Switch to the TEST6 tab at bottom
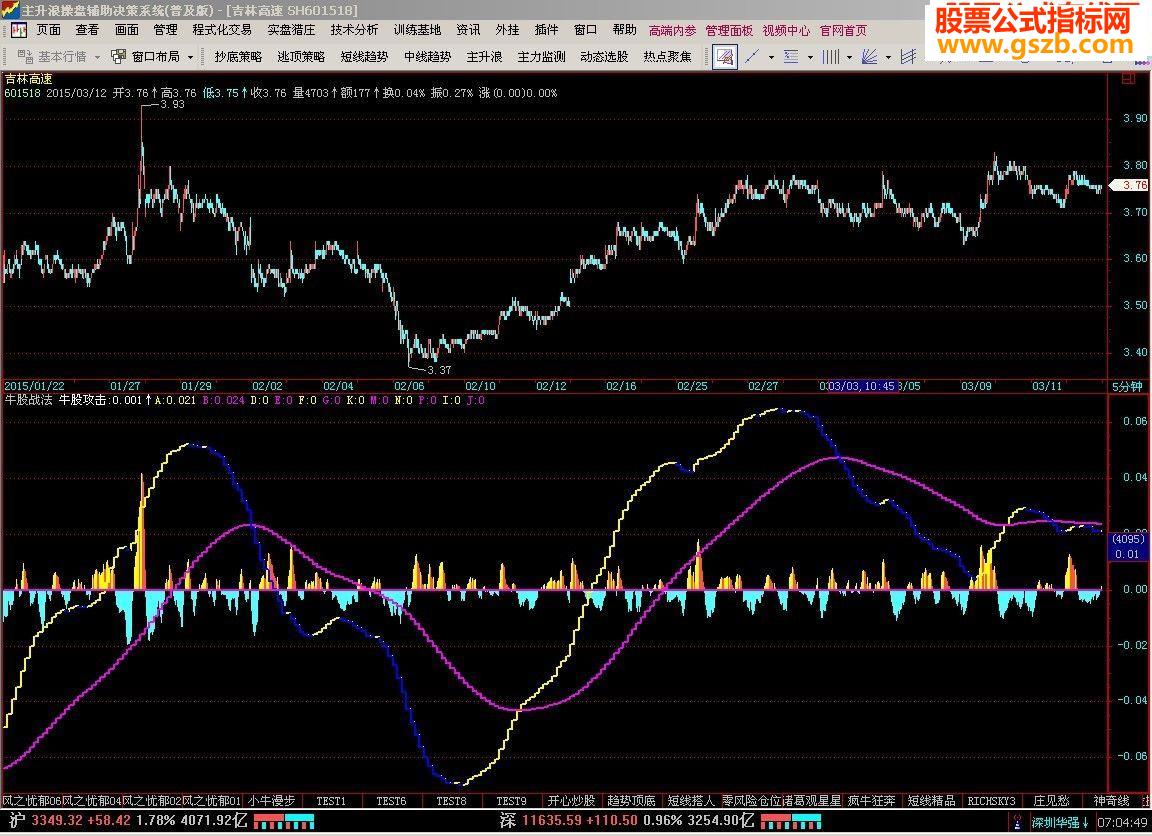Screen dimensions: 1152x836 point(391,801)
